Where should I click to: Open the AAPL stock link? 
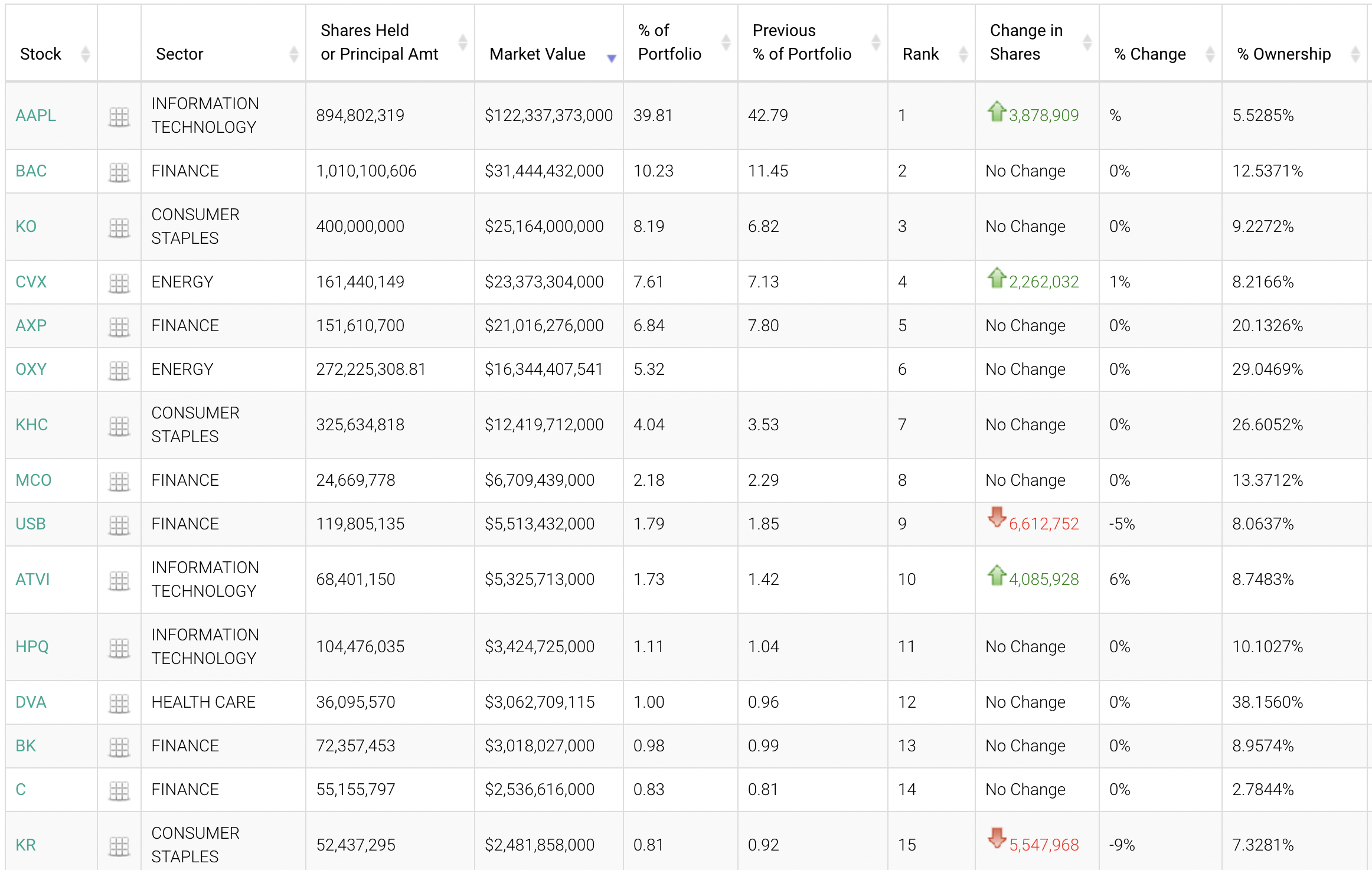pyautogui.click(x=35, y=115)
